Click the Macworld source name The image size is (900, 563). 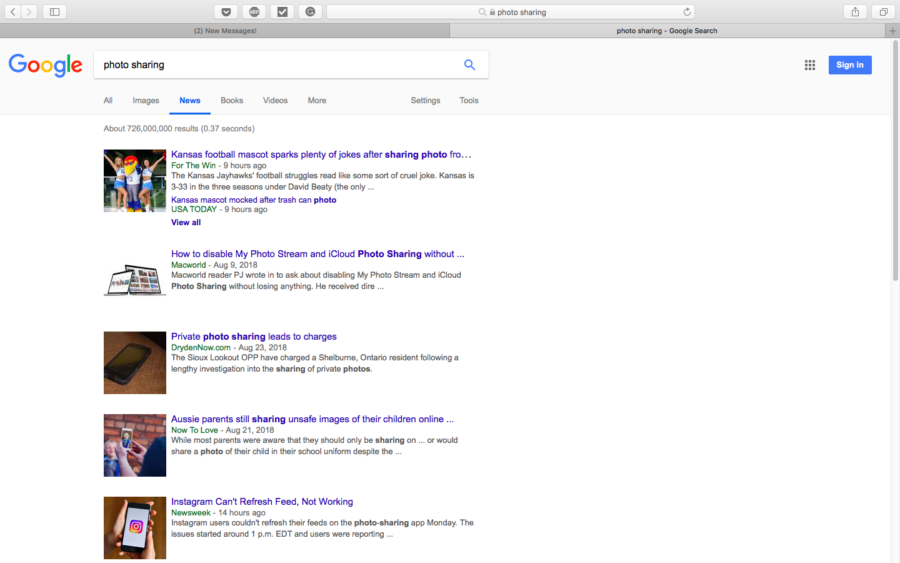[x=188, y=265]
